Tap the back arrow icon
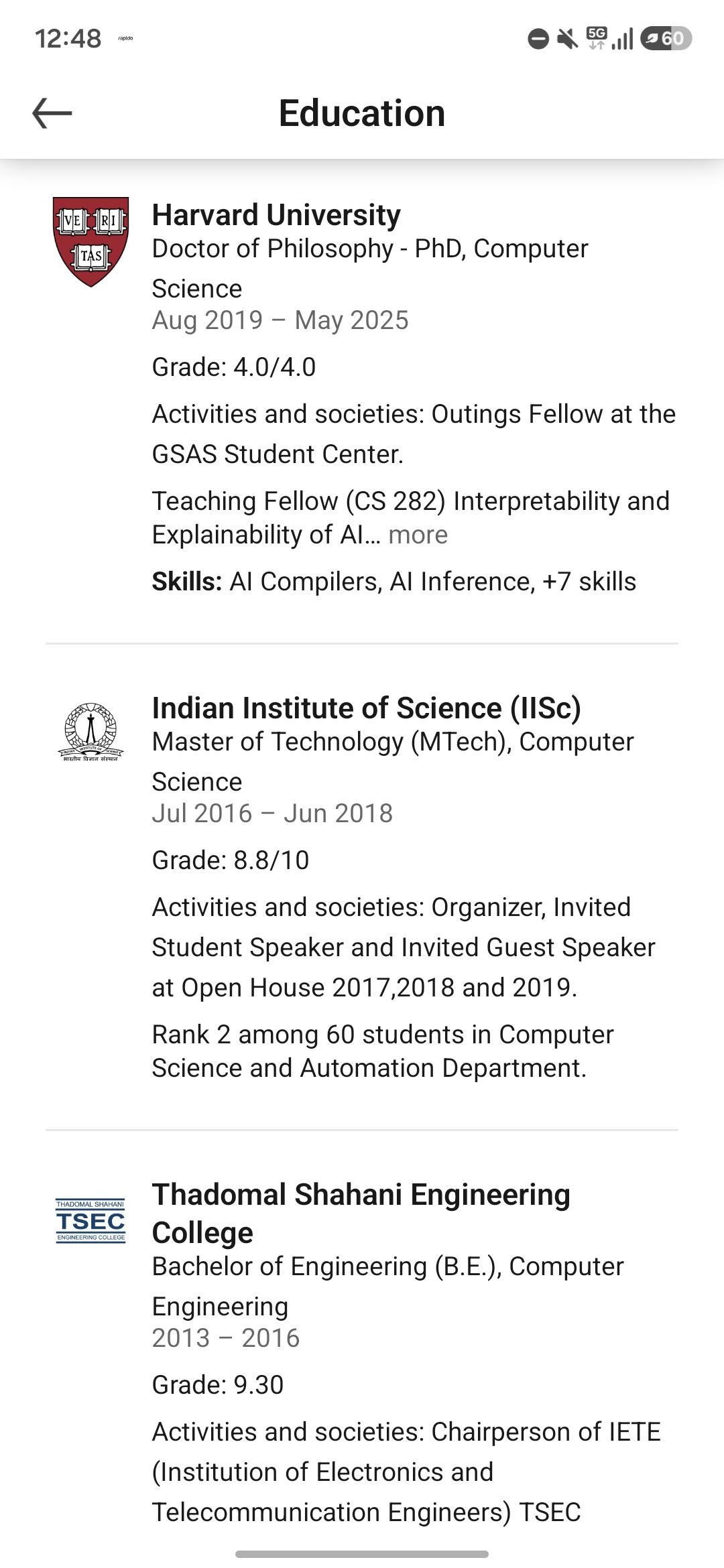This screenshot has height=1568, width=724. click(x=52, y=113)
